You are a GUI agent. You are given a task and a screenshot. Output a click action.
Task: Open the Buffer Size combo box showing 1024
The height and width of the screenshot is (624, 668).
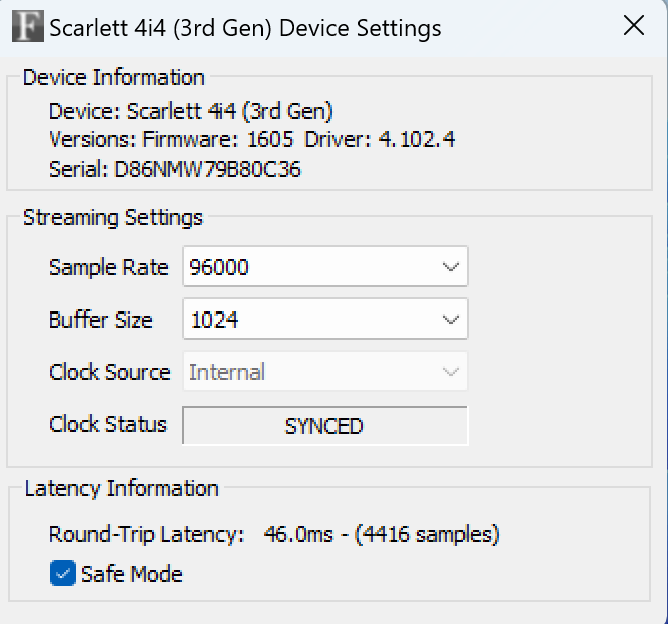point(325,319)
